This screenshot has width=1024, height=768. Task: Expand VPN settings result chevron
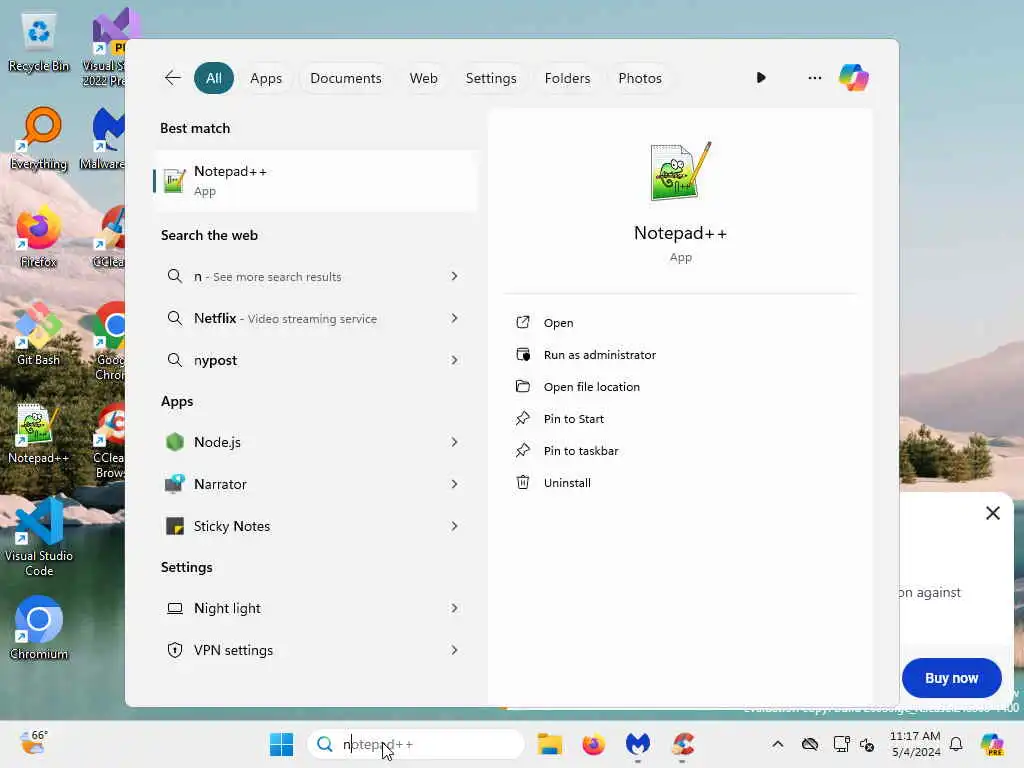tap(455, 650)
